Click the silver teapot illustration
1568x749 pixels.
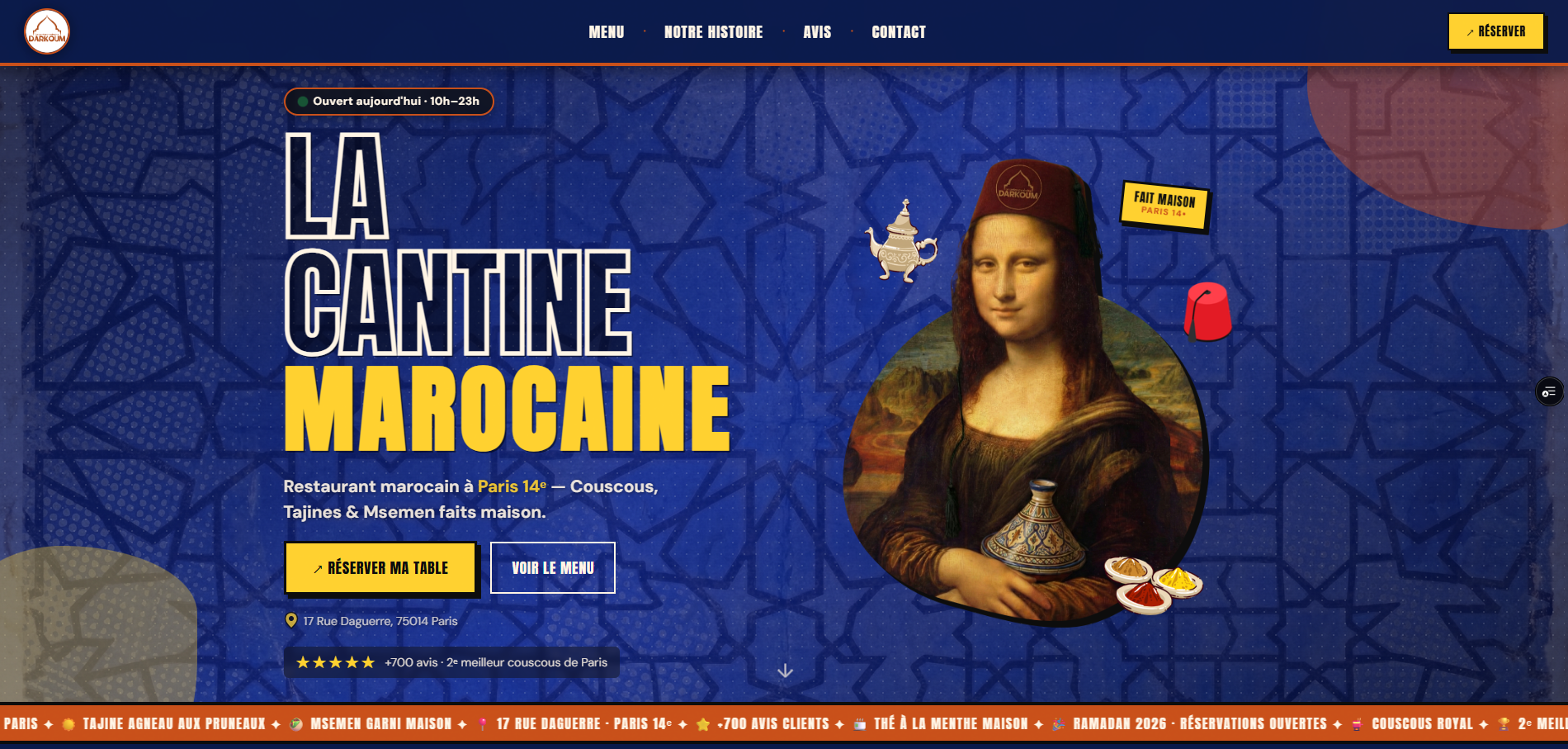(x=901, y=242)
